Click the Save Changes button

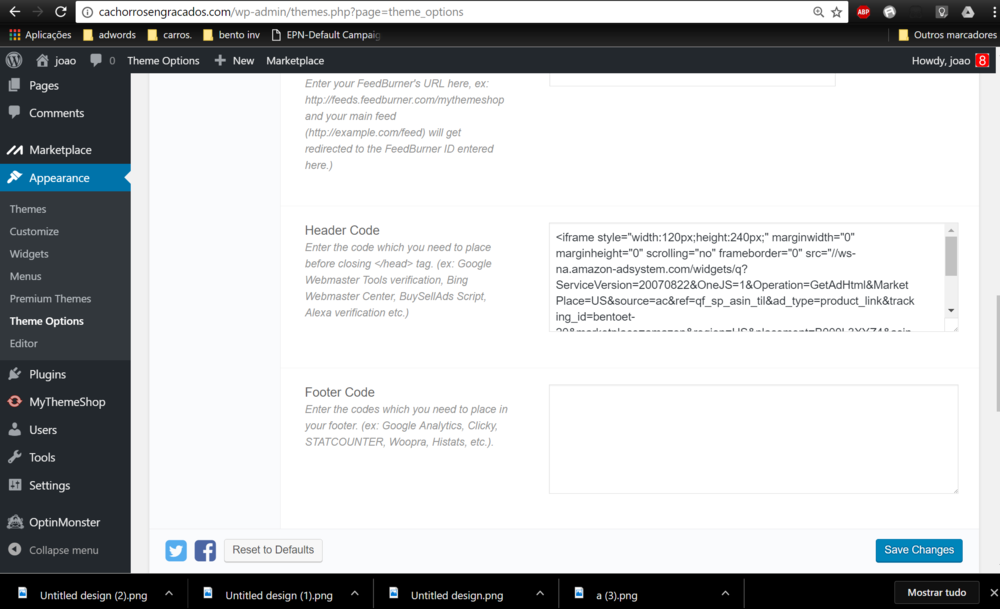[918, 550]
